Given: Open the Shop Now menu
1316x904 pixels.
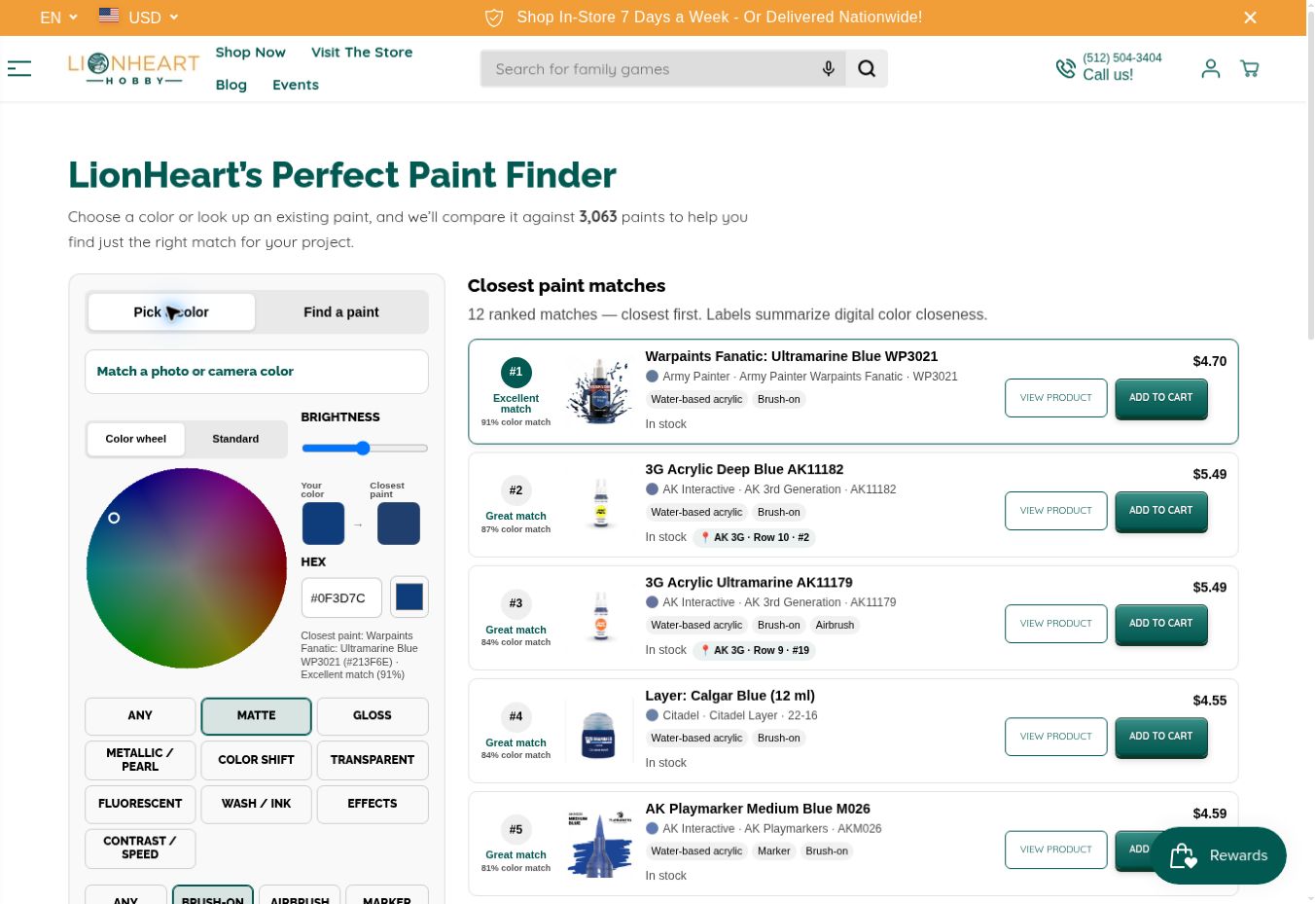Looking at the screenshot, I should tap(250, 53).
